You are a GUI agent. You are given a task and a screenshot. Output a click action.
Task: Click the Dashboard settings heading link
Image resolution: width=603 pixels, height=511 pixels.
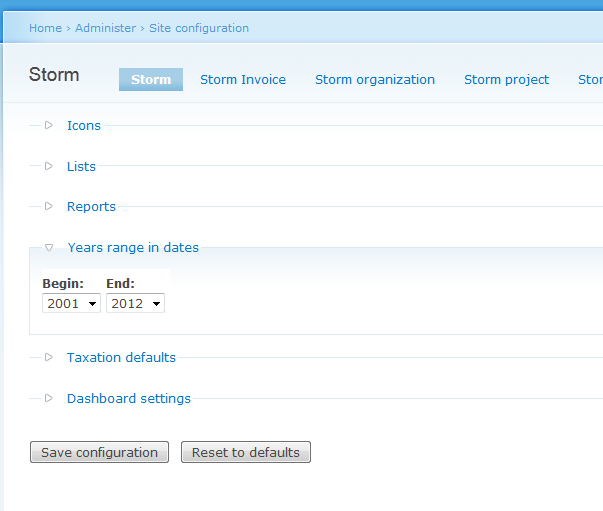click(x=129, y=399)
